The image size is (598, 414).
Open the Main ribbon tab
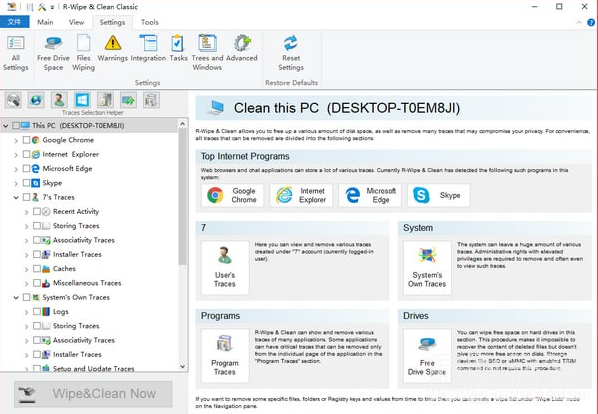click(45, 22)
